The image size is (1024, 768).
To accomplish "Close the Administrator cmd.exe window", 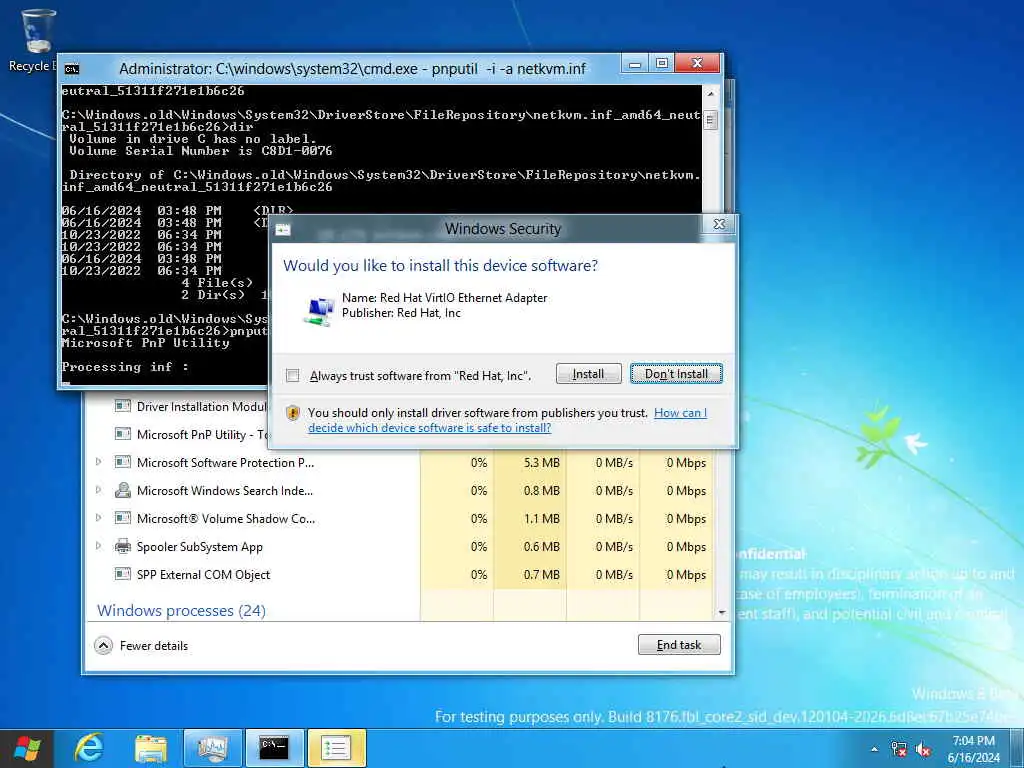I will click(x=697, y=64).
